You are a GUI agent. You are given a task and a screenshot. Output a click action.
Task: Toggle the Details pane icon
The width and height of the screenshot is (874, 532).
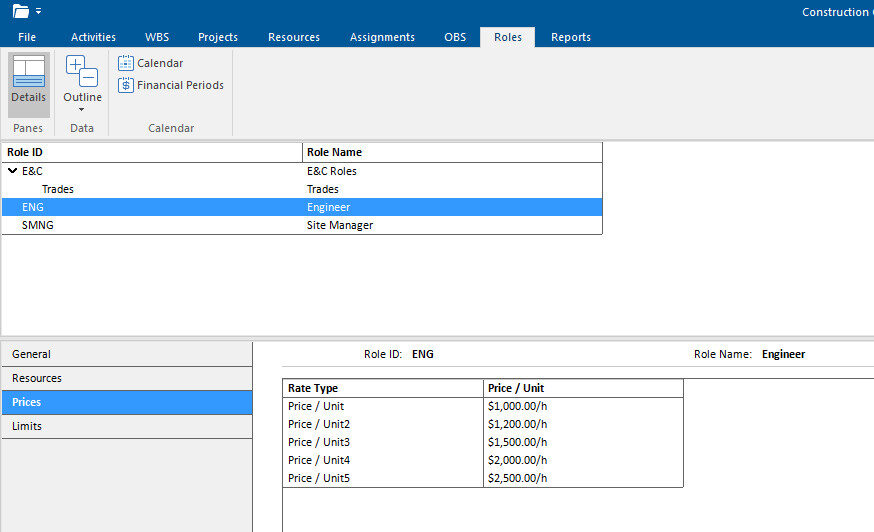(28, 71)
